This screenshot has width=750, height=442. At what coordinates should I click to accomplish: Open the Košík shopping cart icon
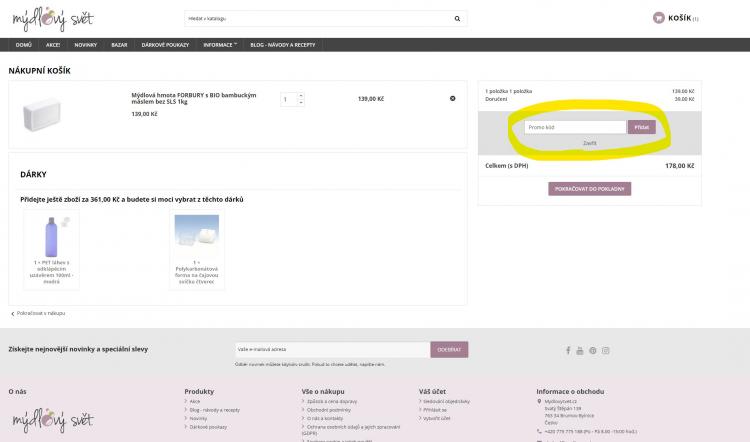[x=658, y=18]
